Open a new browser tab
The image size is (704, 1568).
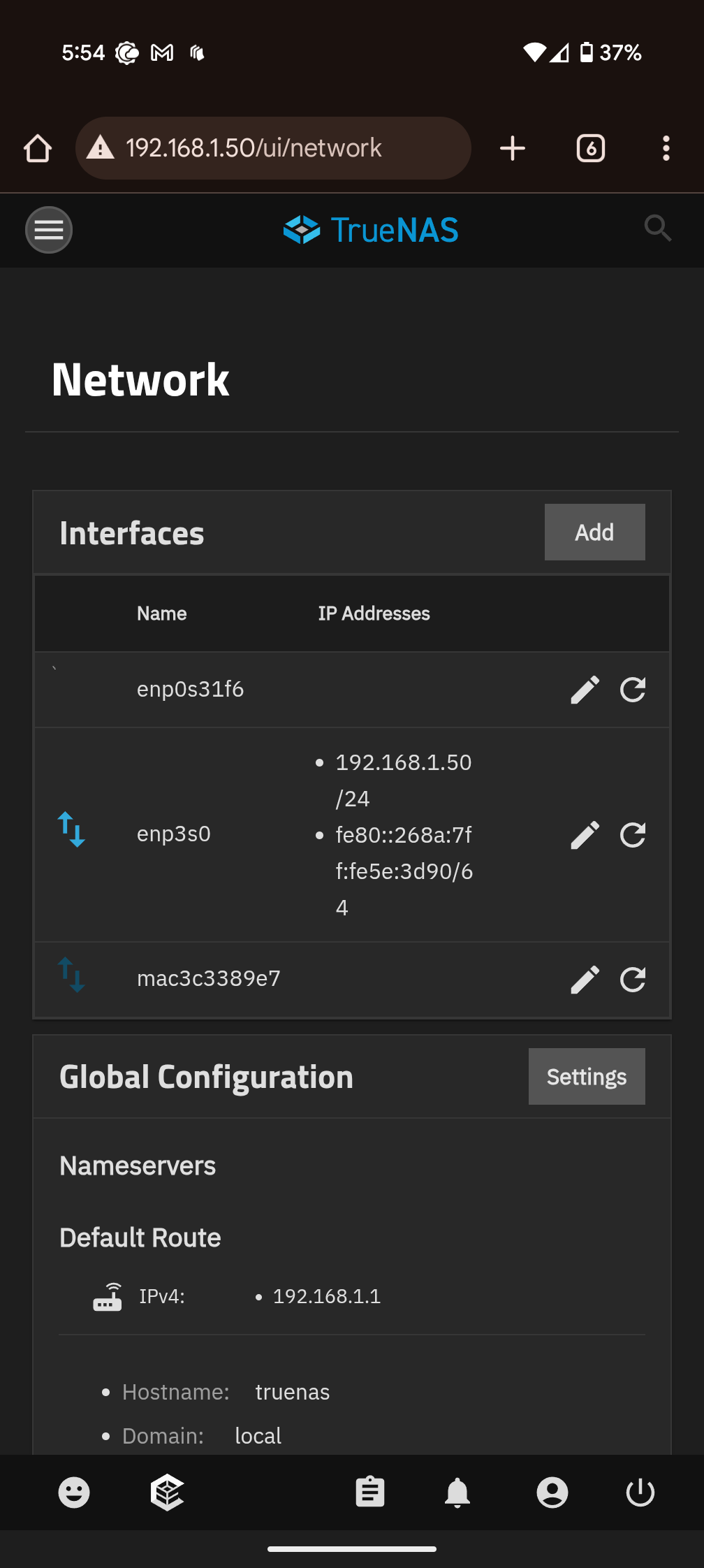pyautogui.click(x=513, y=148)
